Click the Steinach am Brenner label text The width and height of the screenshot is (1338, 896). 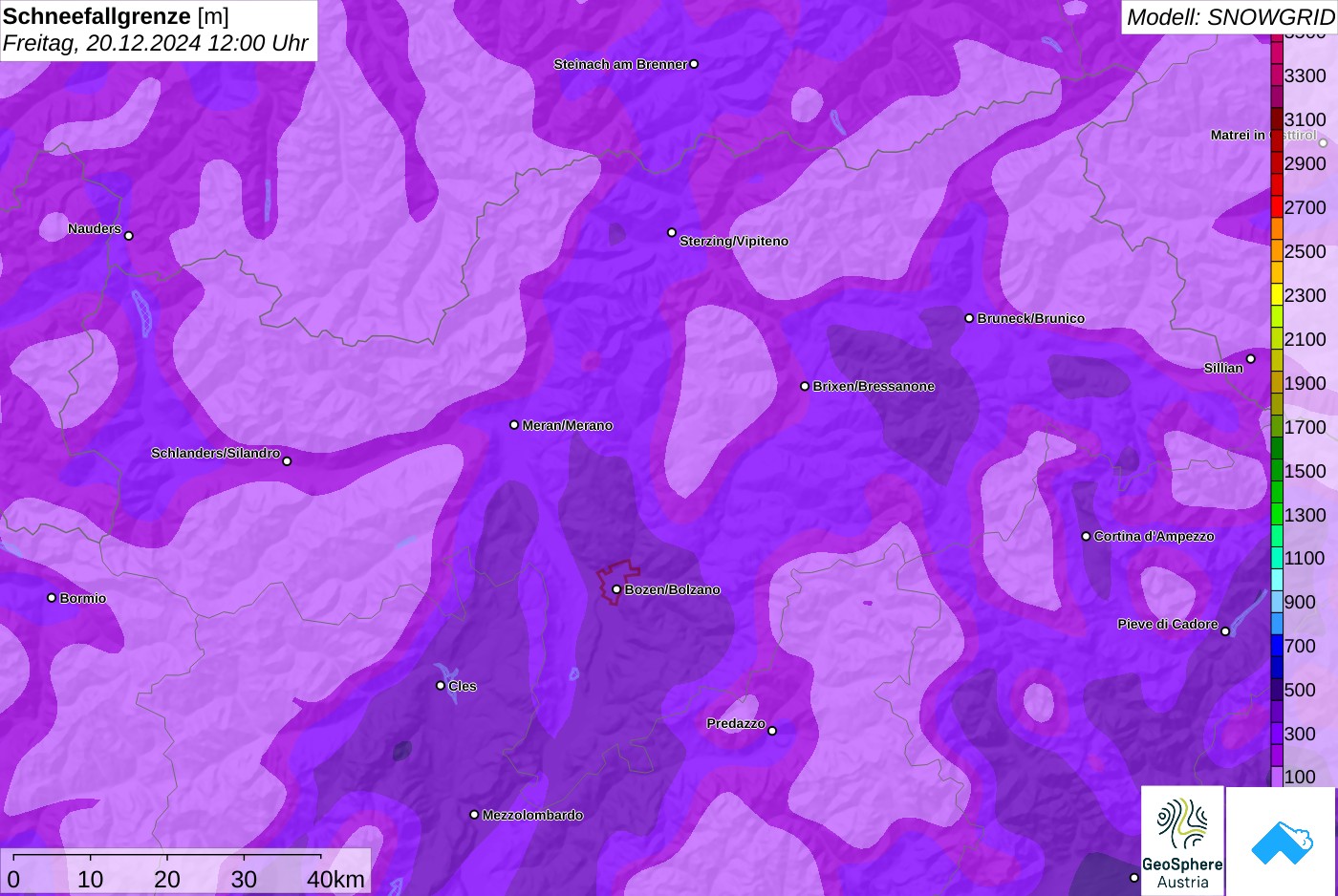point(620,64)
